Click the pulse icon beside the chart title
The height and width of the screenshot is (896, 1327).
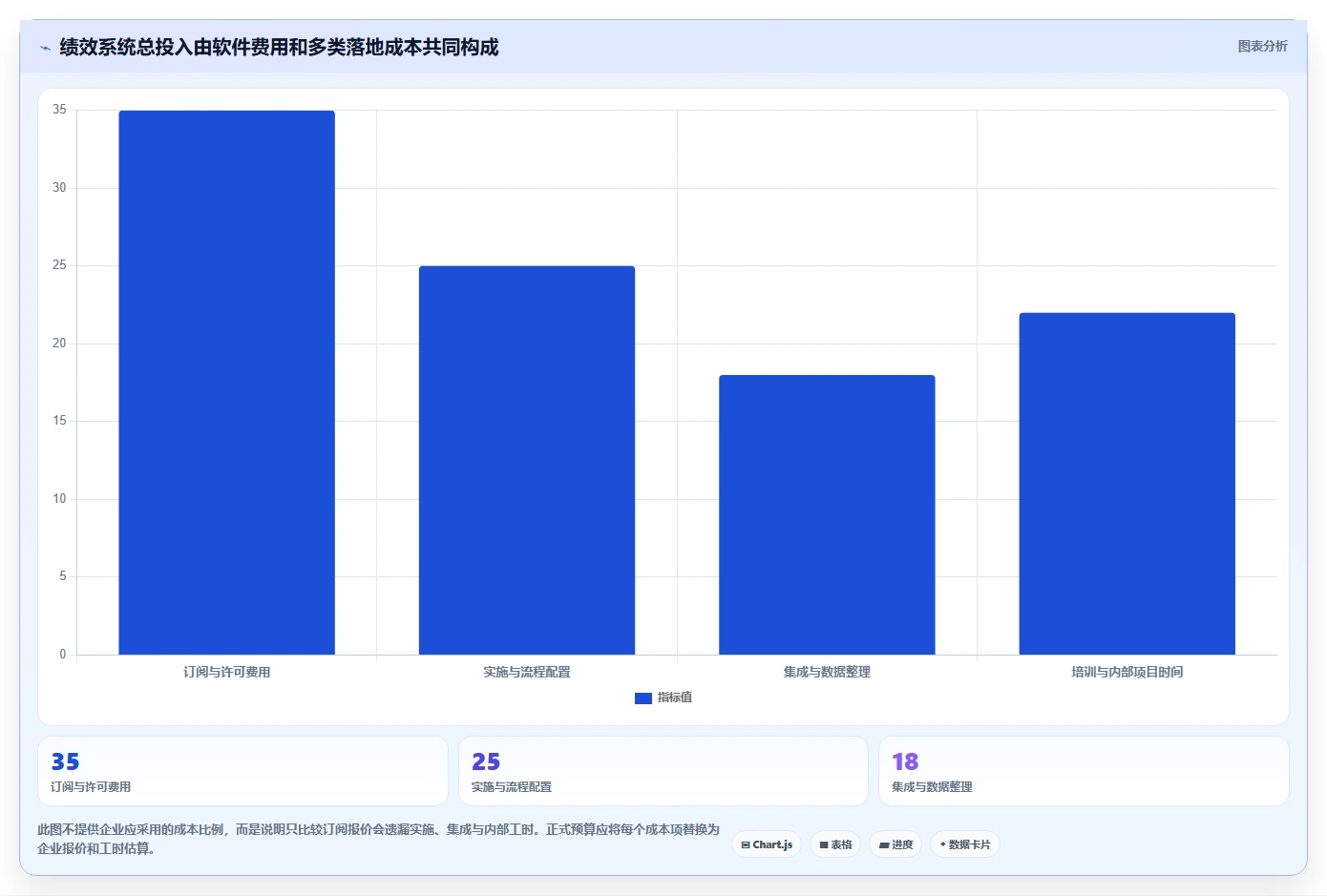[45, 48]
